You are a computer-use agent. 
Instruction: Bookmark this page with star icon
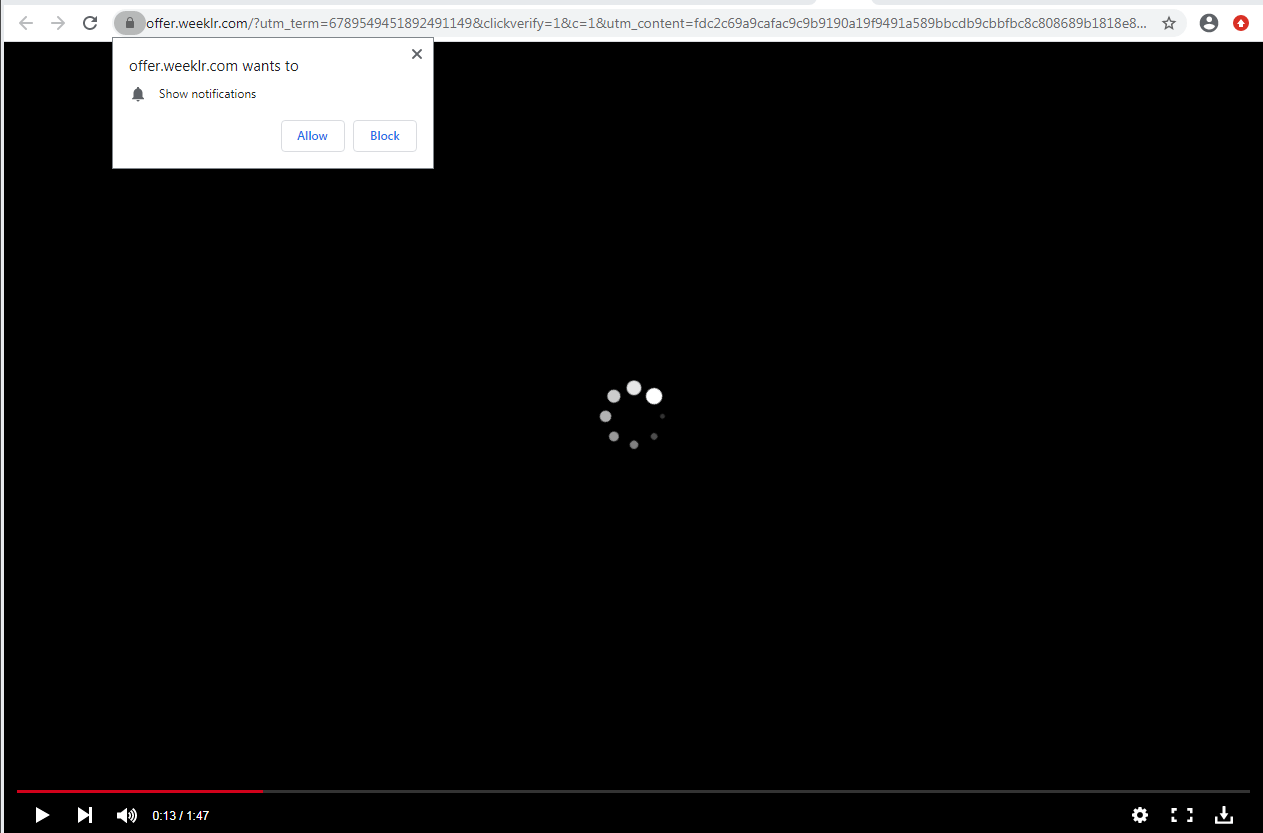pos(1169,23)
